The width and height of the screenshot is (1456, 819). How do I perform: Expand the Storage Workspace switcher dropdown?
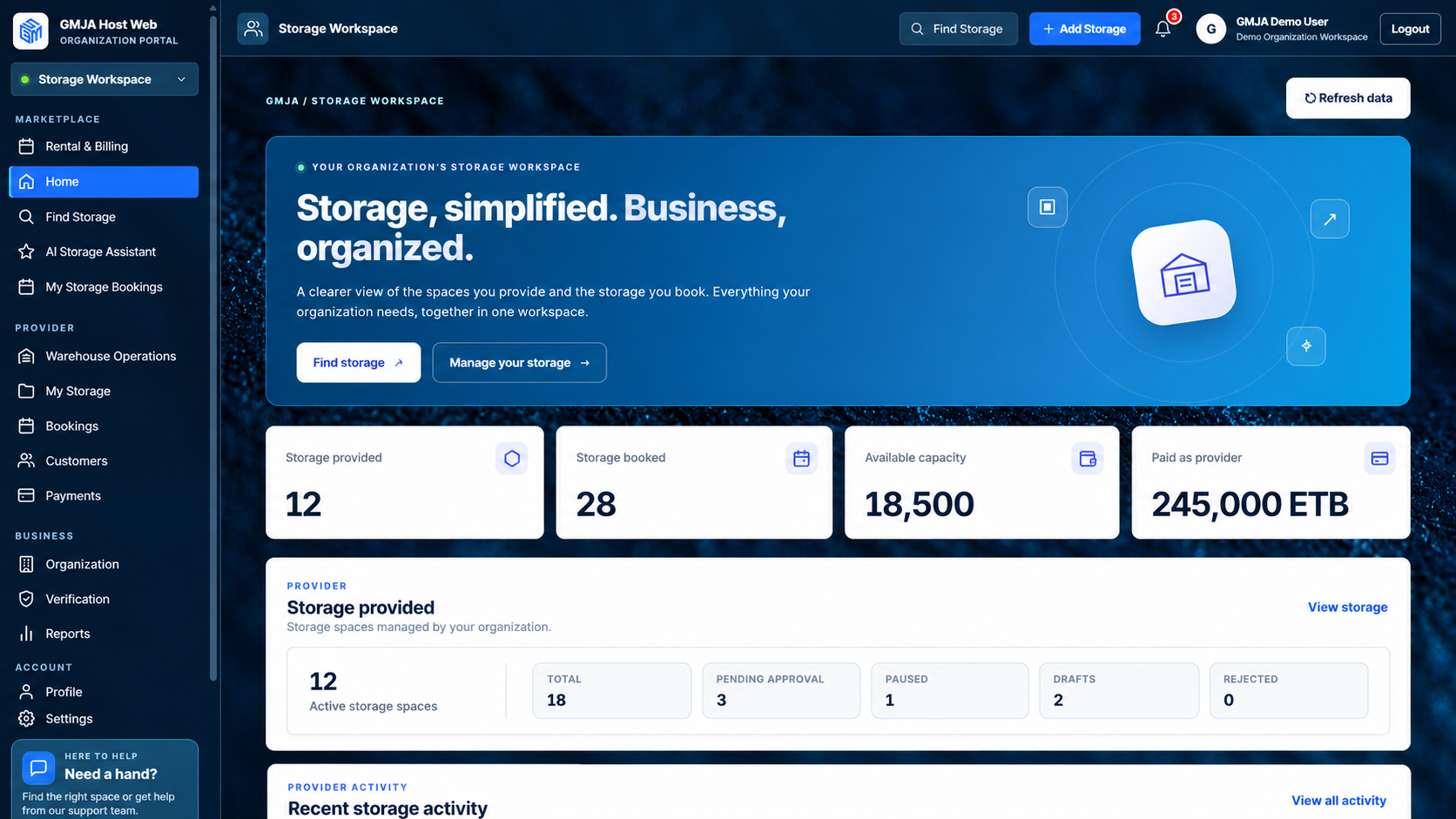104,79
